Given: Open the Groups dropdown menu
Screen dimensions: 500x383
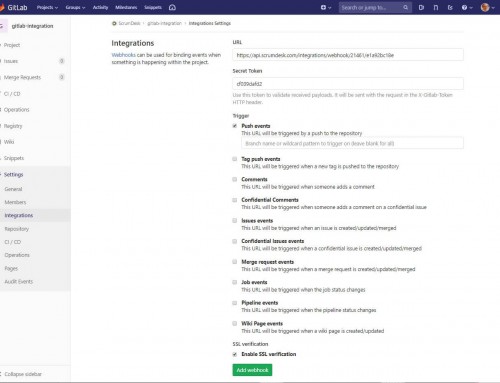Looking at the screenshot, I should tap(75, 7).
